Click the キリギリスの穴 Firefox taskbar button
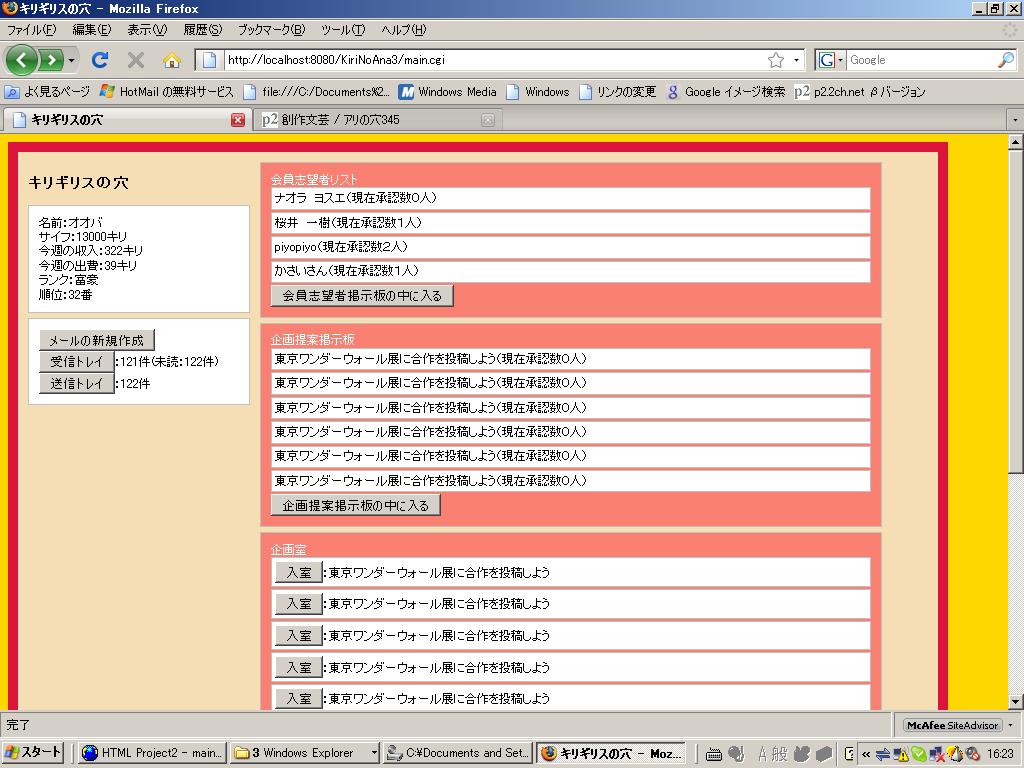Image resolution: width=1024 pixels, height=768 pixels. click(612, 753)
